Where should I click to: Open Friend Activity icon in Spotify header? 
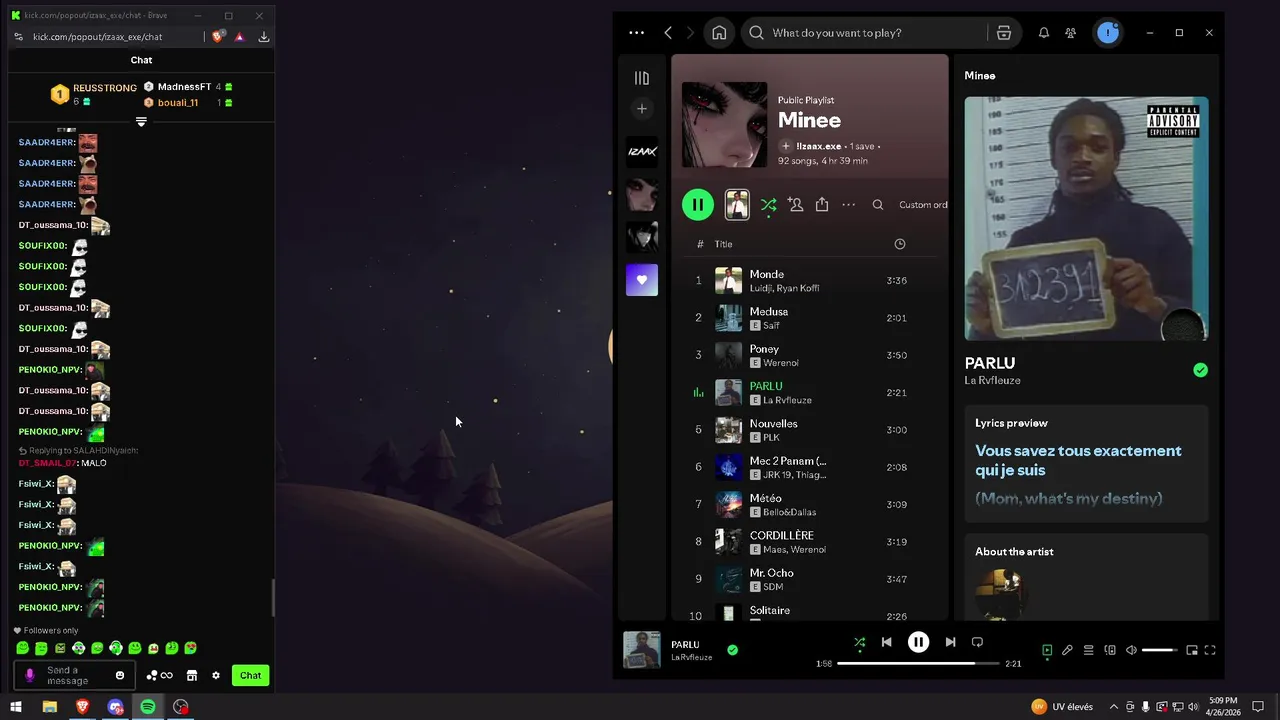point(1070,33)
